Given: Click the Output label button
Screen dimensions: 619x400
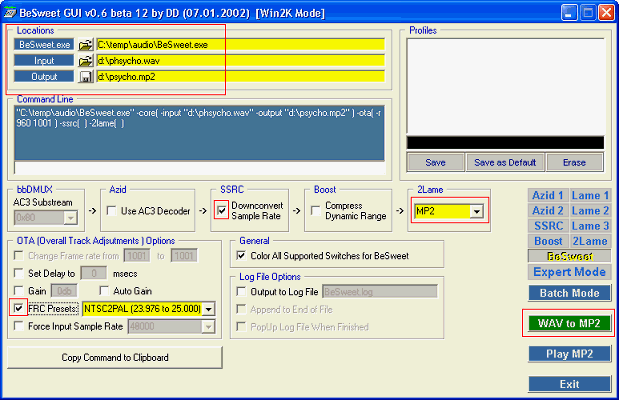Looking at the screenshot, I should click(44, 77).
